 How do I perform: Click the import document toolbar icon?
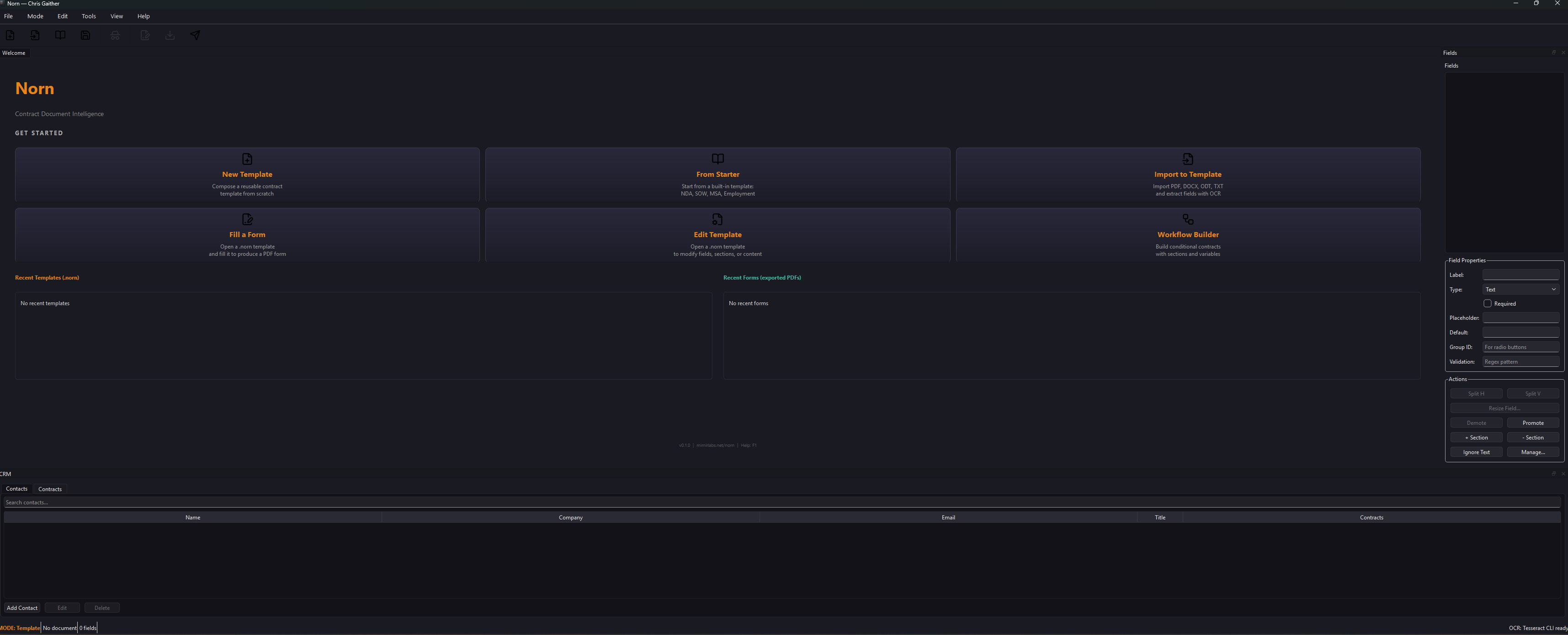(35, 35)
